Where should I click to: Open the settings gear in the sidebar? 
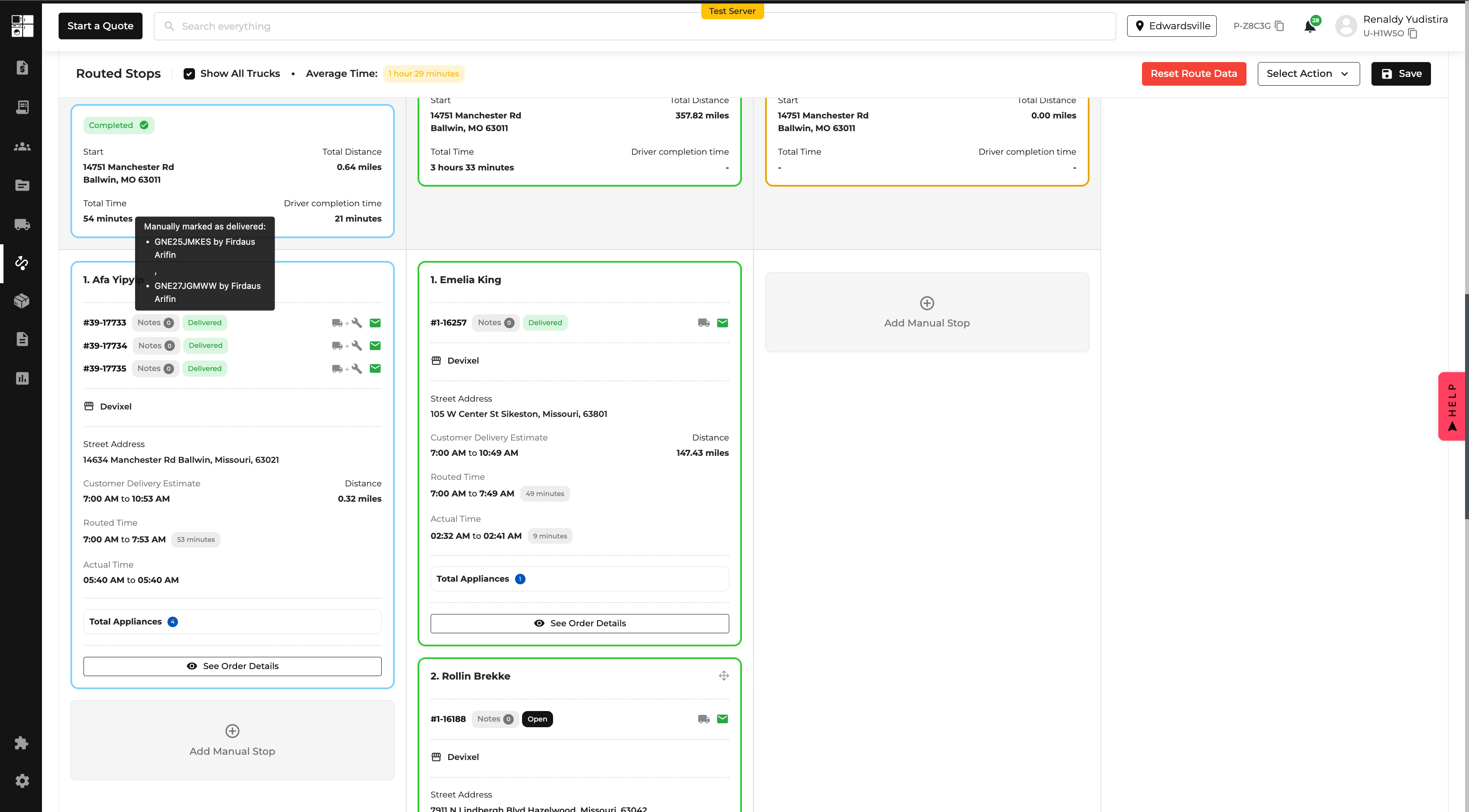click(22, 781)
